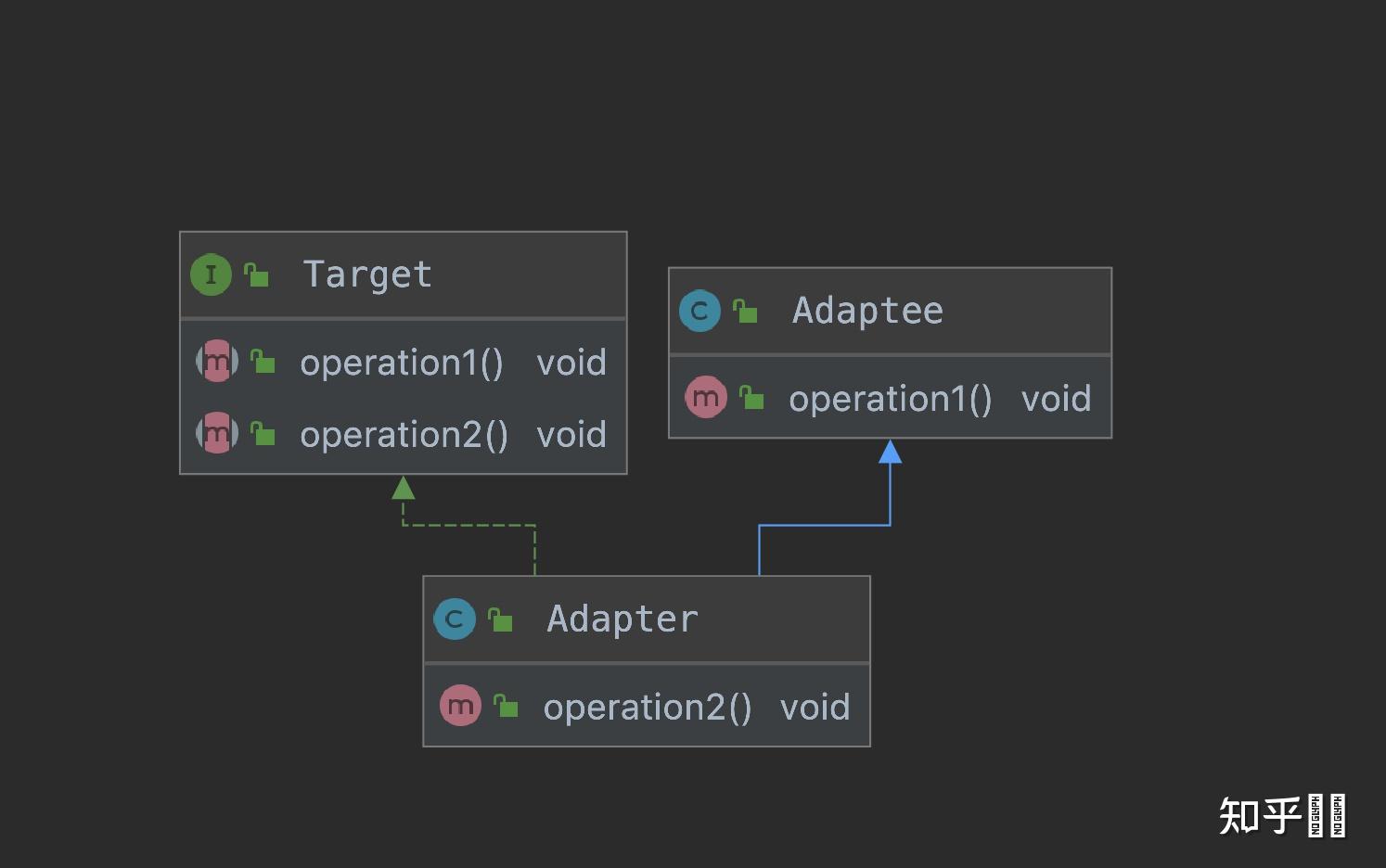Click the Zhihu watermark logo
Screen dimensions: 1386x868
1281,816
